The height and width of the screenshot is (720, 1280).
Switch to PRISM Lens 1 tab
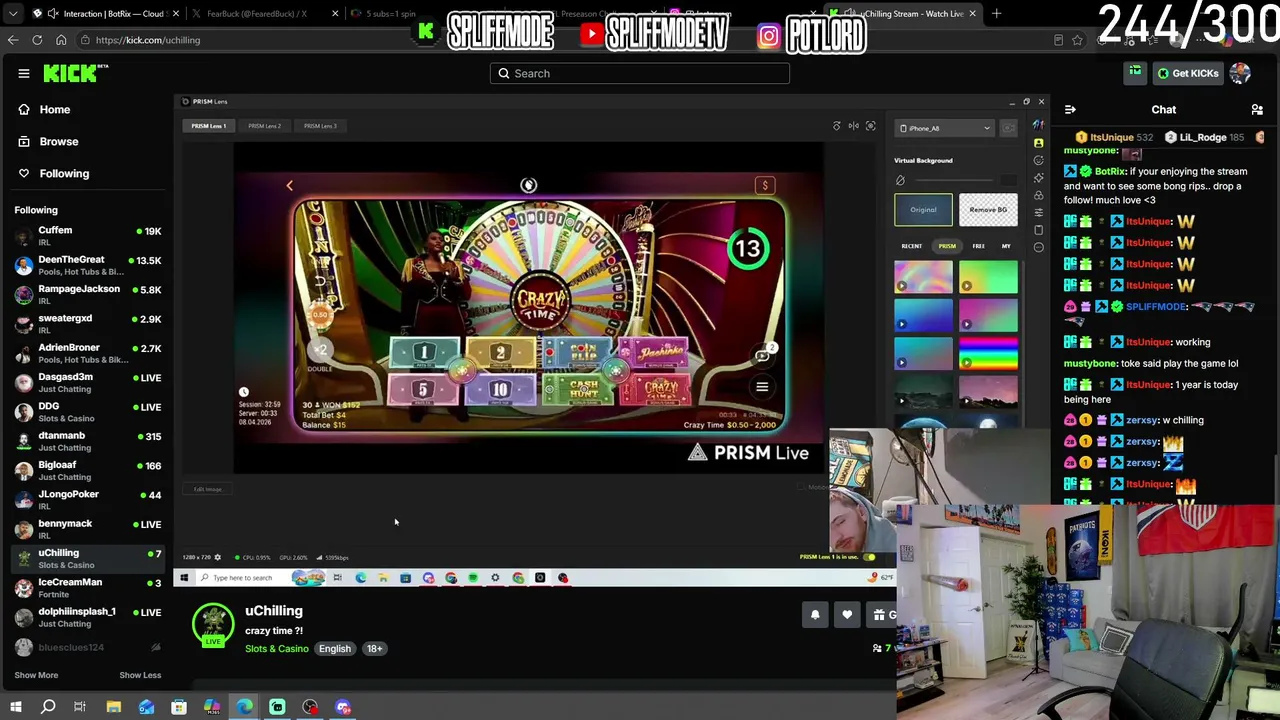[208, 126]
